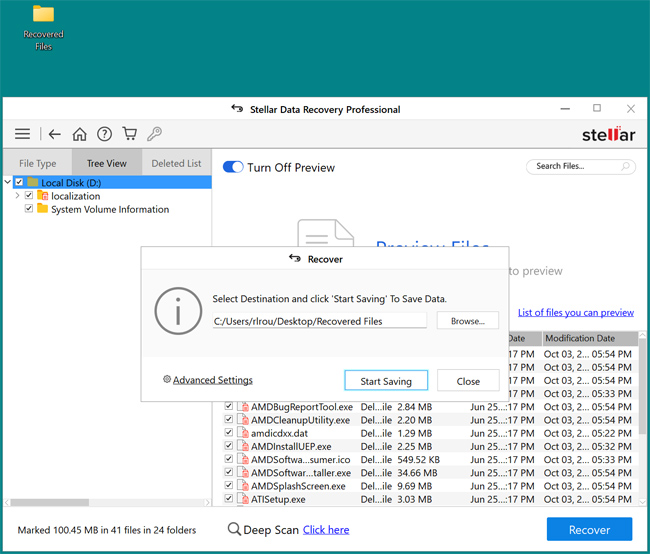Click the AMDCleanupUtility.exe file icon

(x=243, y=420)
